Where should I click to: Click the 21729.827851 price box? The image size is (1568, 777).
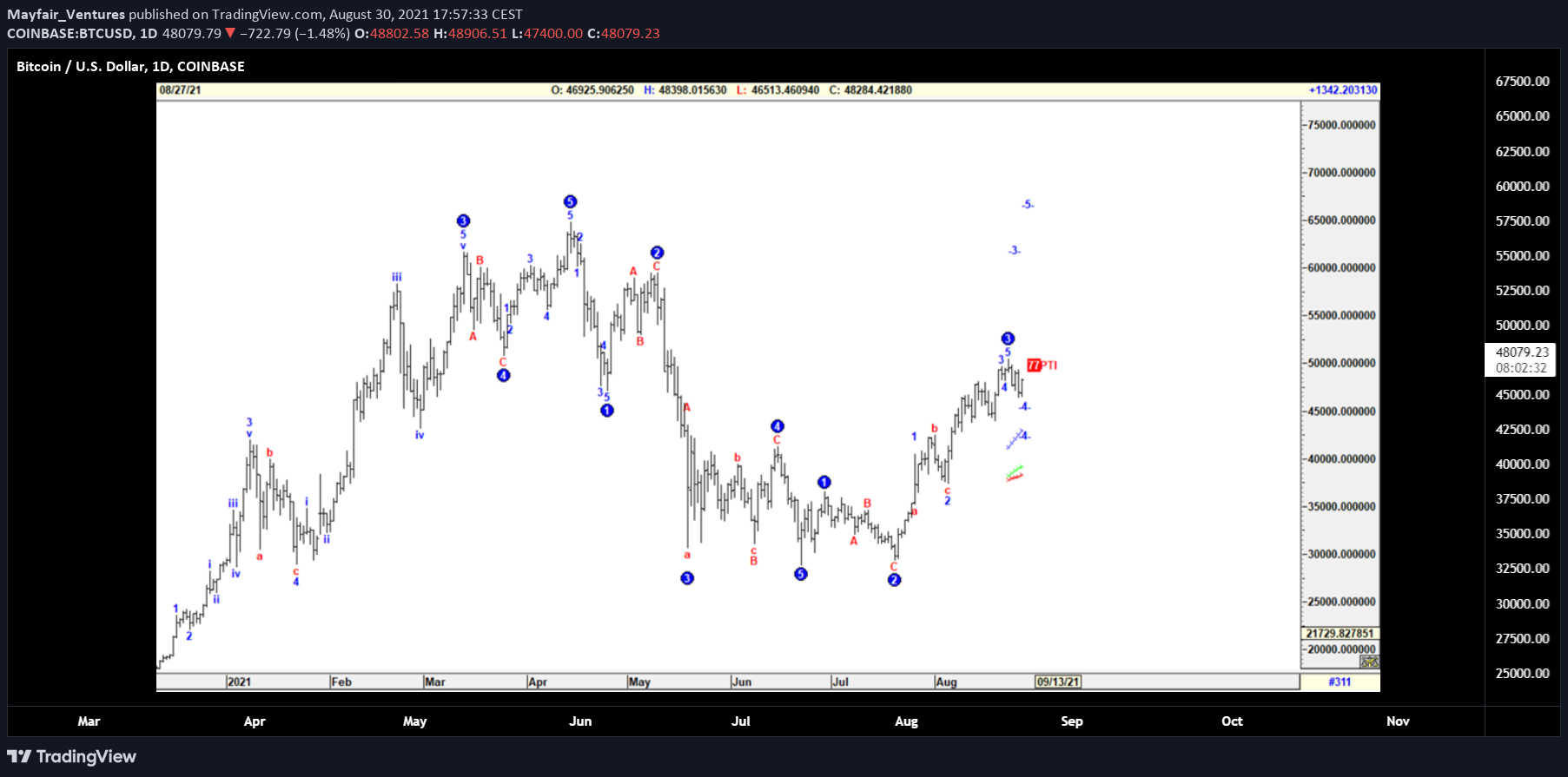point(1340,633)
